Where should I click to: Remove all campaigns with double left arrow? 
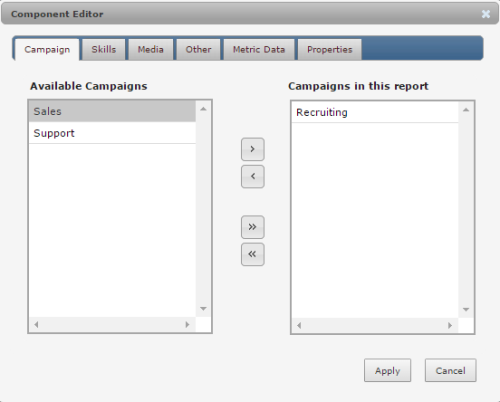[253, 254]
